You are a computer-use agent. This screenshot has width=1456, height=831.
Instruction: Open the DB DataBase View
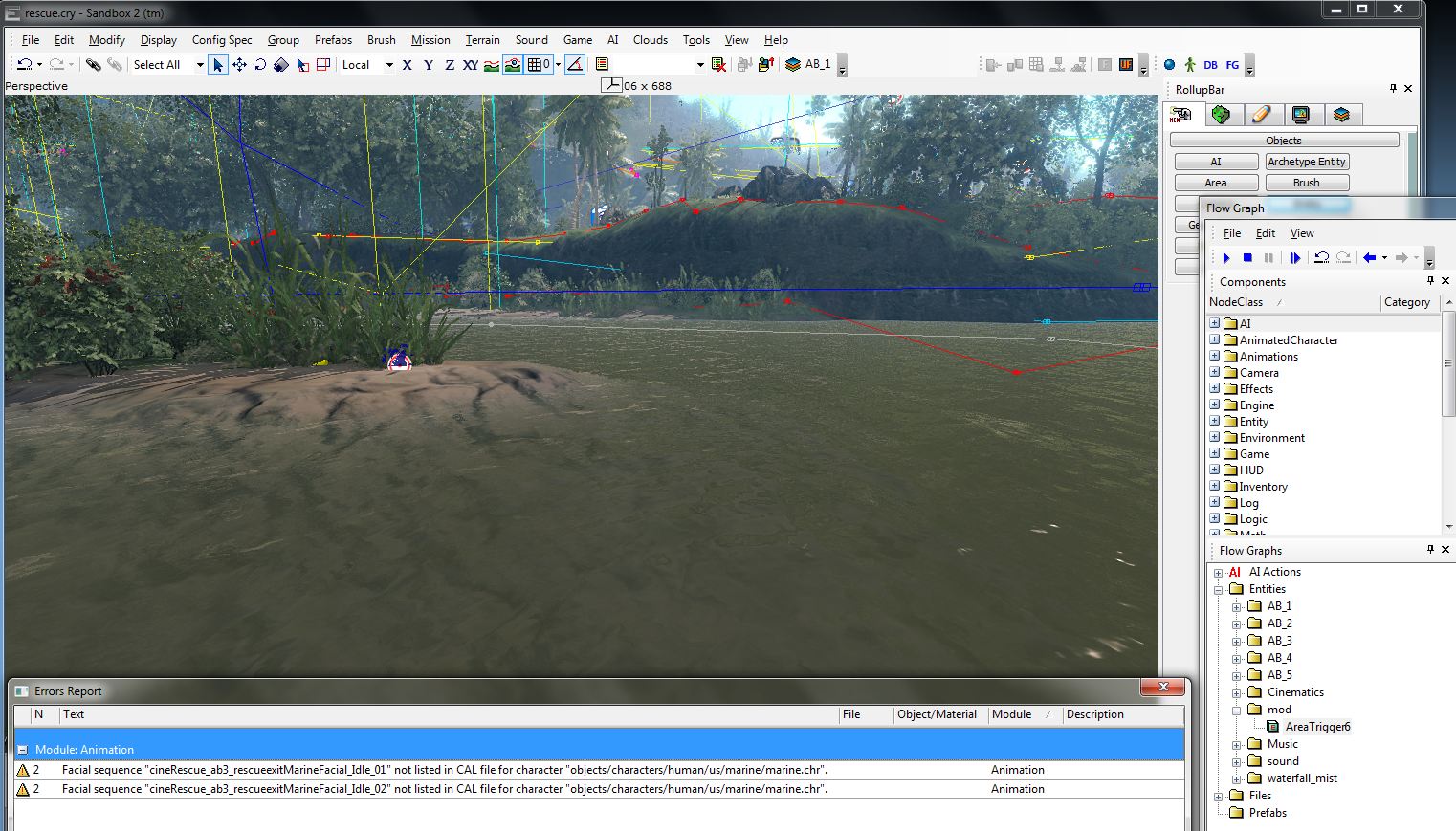(x=1210, y=65)
